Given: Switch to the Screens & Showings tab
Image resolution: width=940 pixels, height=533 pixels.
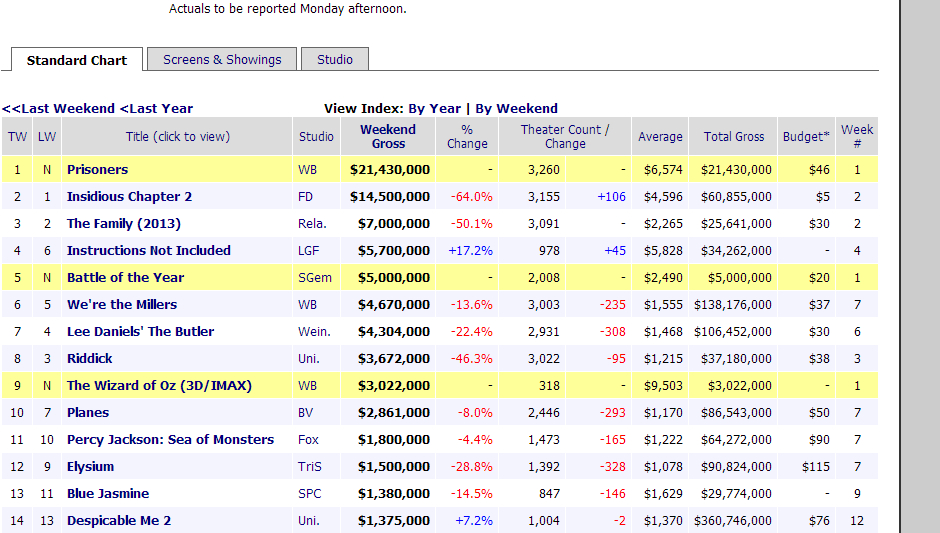Looking at the screenshot, I should [x=222, y=60].
